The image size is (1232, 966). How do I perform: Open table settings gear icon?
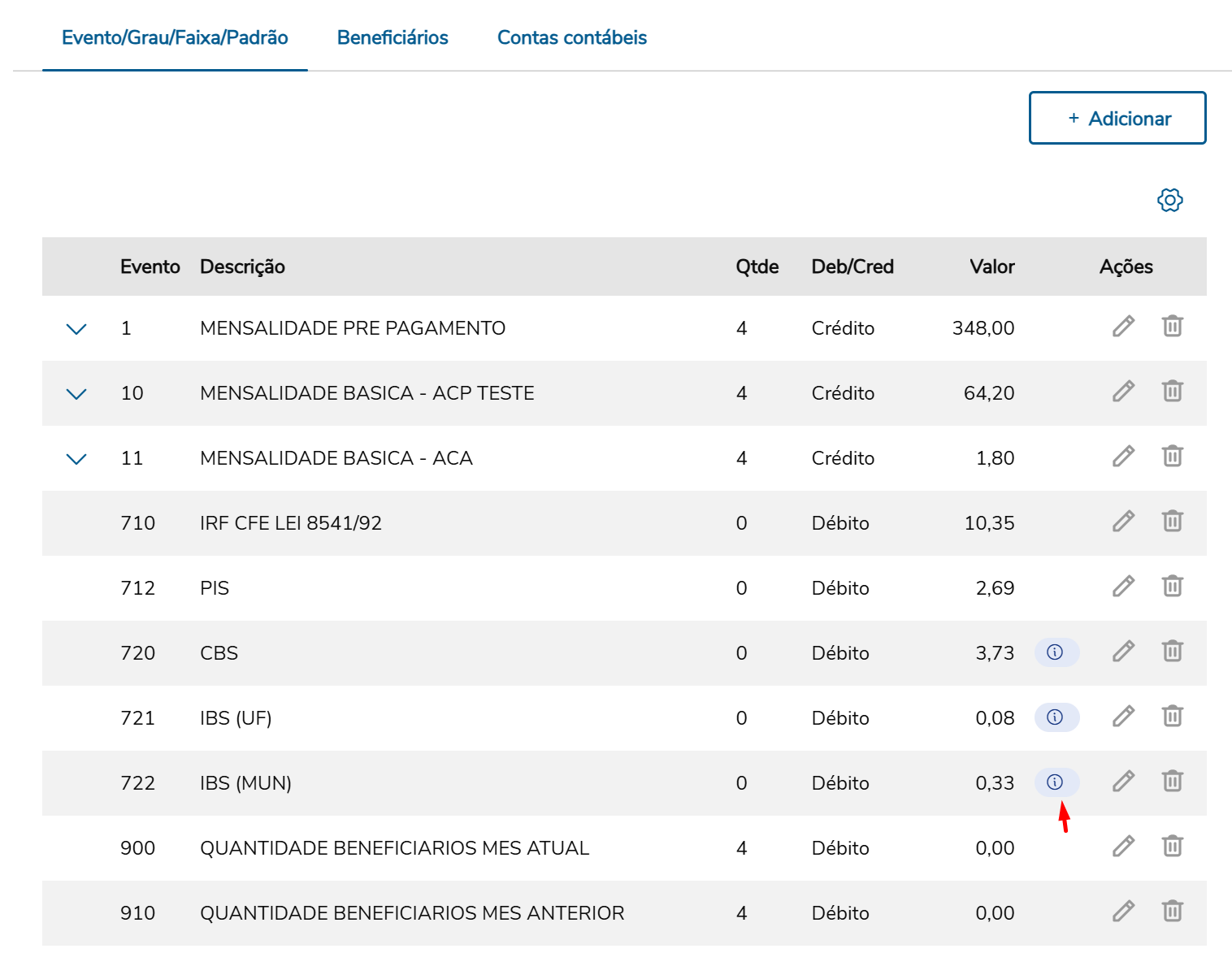point(1169,200)
